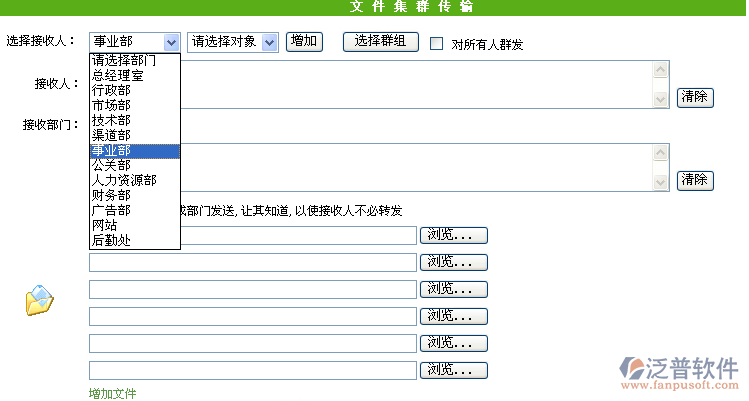Clear the 接收人 box with 清除
The image size is (749, 401).
click(695, 98)
